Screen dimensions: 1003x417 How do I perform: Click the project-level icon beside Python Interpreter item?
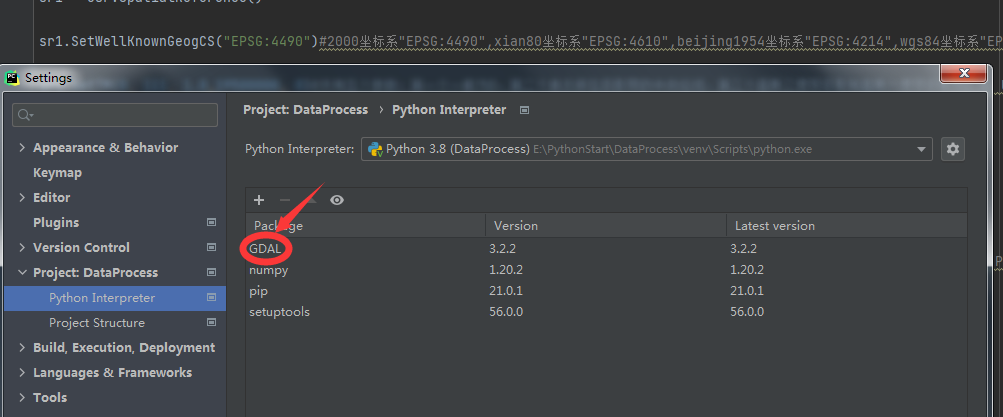(212, 298)
